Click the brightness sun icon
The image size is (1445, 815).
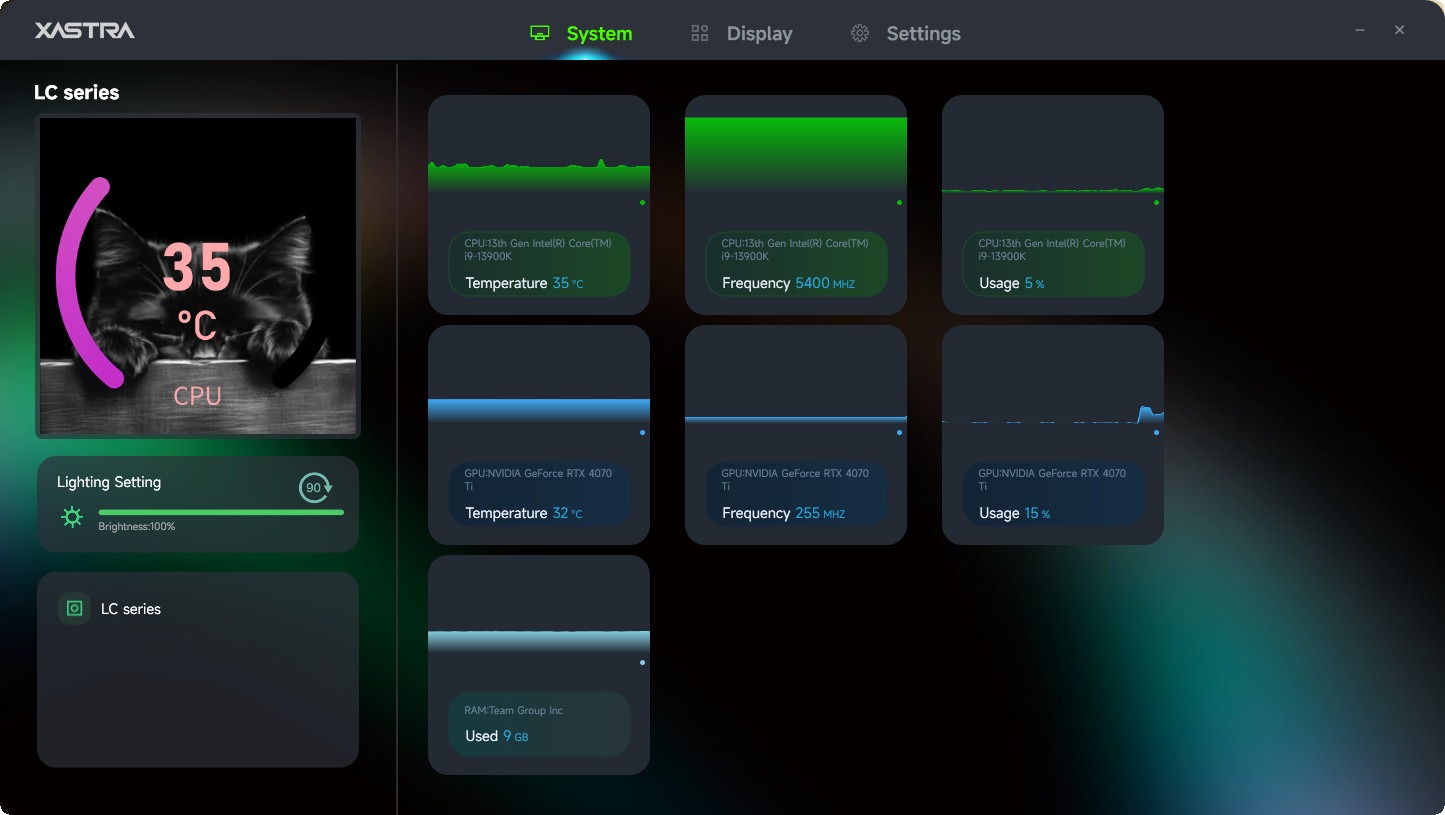coord(72,517)
